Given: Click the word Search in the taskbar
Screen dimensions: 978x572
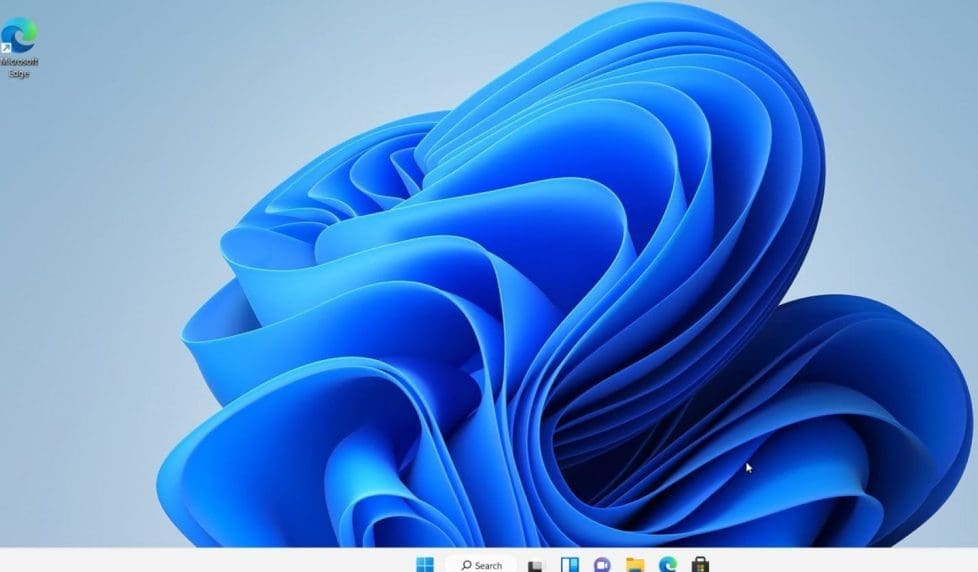Looking at the screenshot, I should [x=489, y=566].
